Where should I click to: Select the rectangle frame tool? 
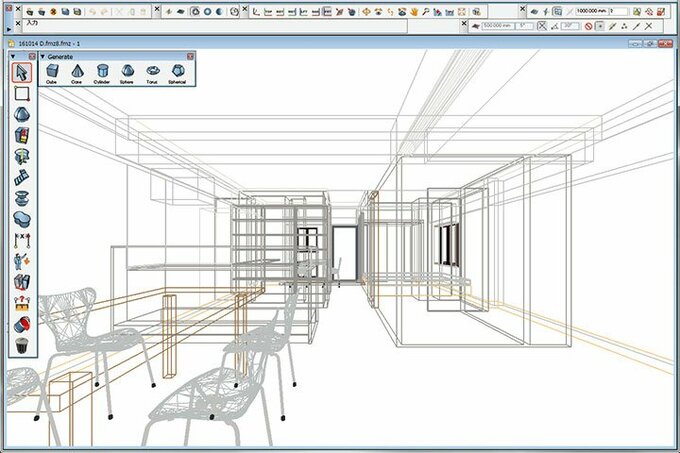pyautogui.click(x=22, y=94)
